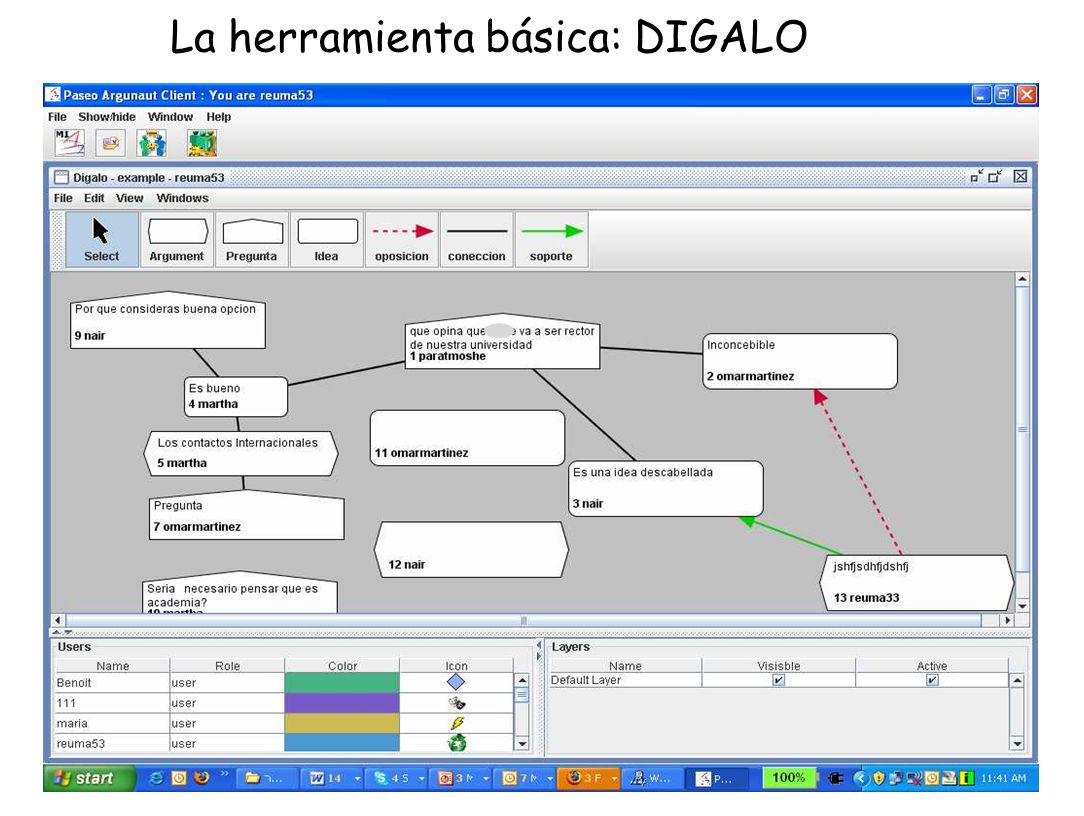Pick the coneccion black line tool
1084x816 pixels.
[476, 239]
